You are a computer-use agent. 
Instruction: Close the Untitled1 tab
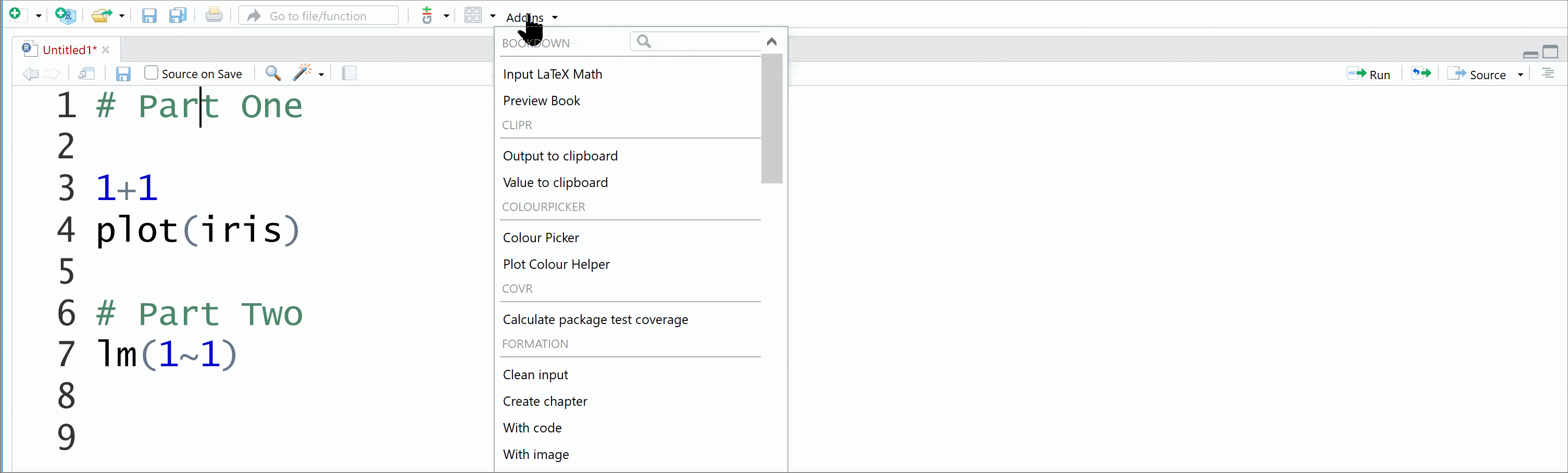106,50
